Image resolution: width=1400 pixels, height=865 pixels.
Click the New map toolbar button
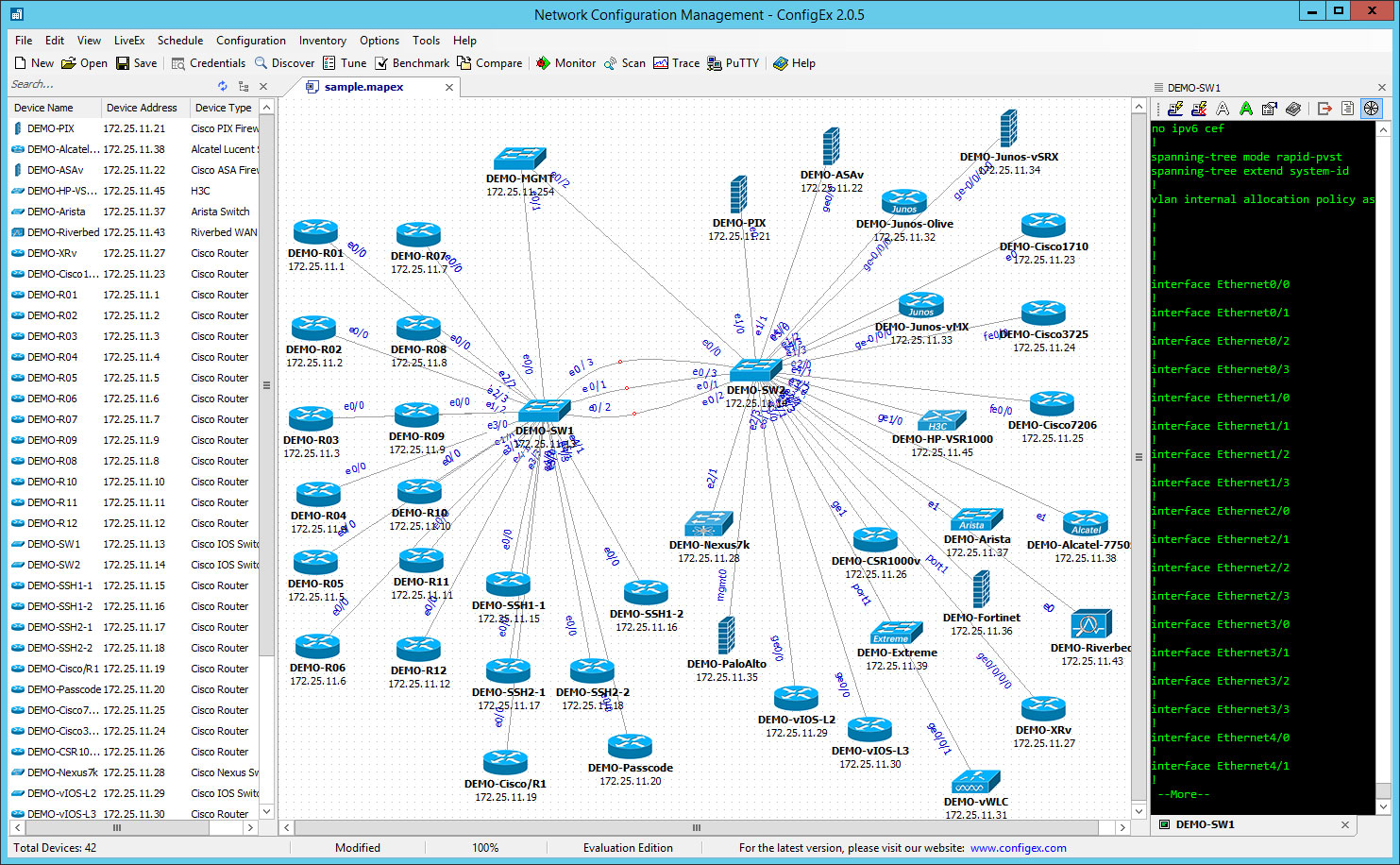point(34,63)
